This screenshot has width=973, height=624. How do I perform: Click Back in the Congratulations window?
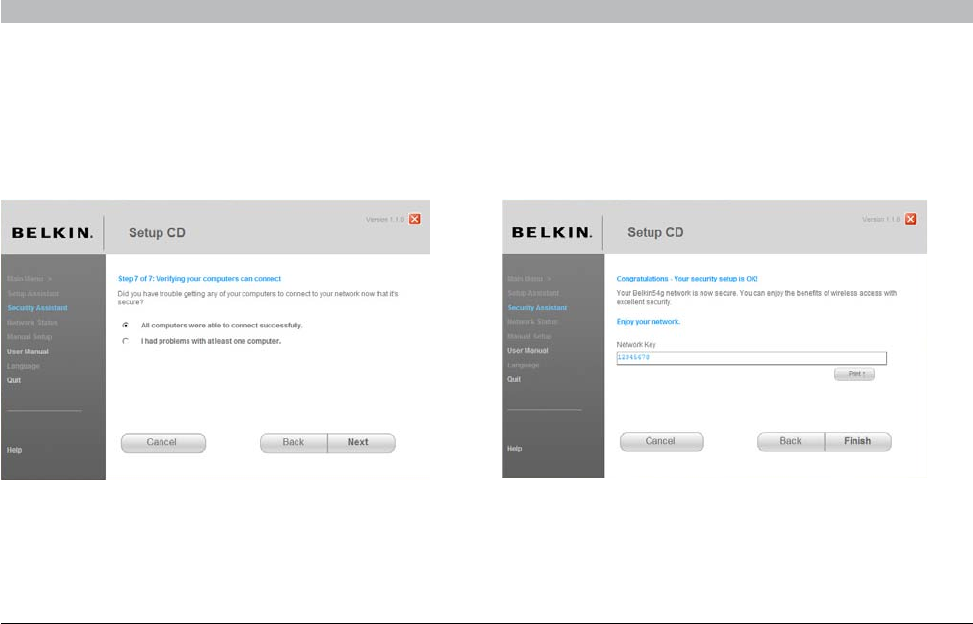pyautogui.click(x=791, y=441)
